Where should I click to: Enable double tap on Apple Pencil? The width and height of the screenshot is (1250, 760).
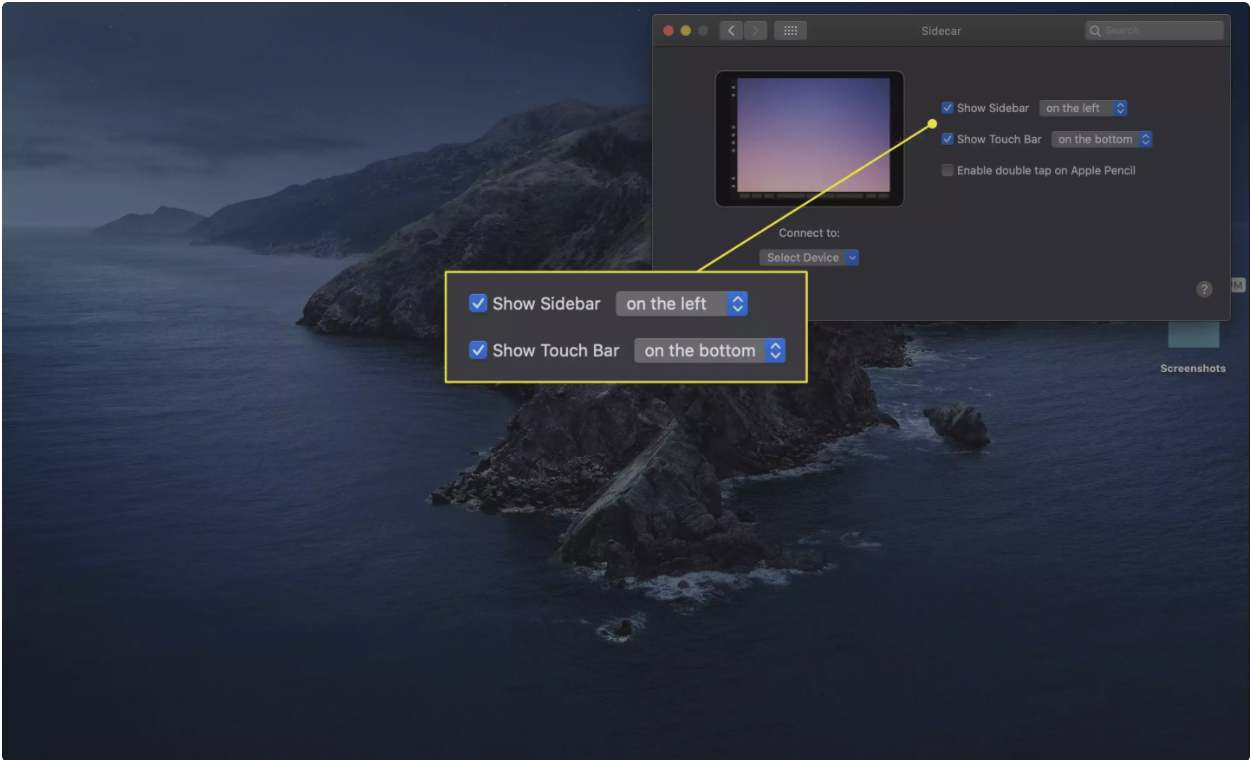[947, 170]
